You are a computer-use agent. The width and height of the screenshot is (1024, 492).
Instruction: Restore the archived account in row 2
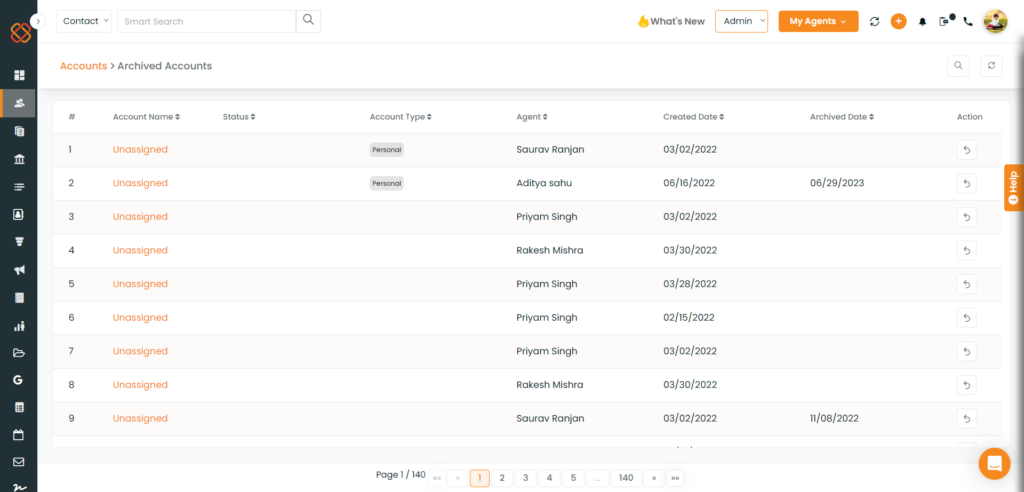point(966,183)
